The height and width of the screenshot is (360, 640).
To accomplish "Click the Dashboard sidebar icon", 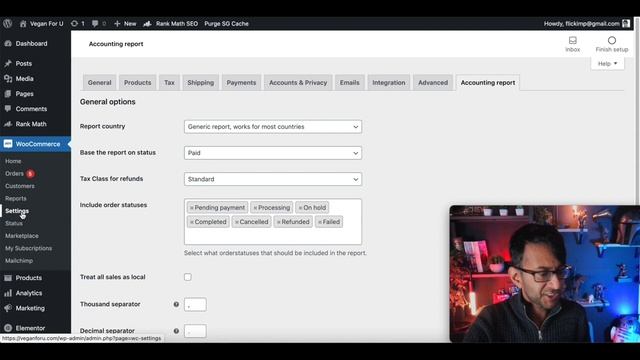I will click(8, 43).
